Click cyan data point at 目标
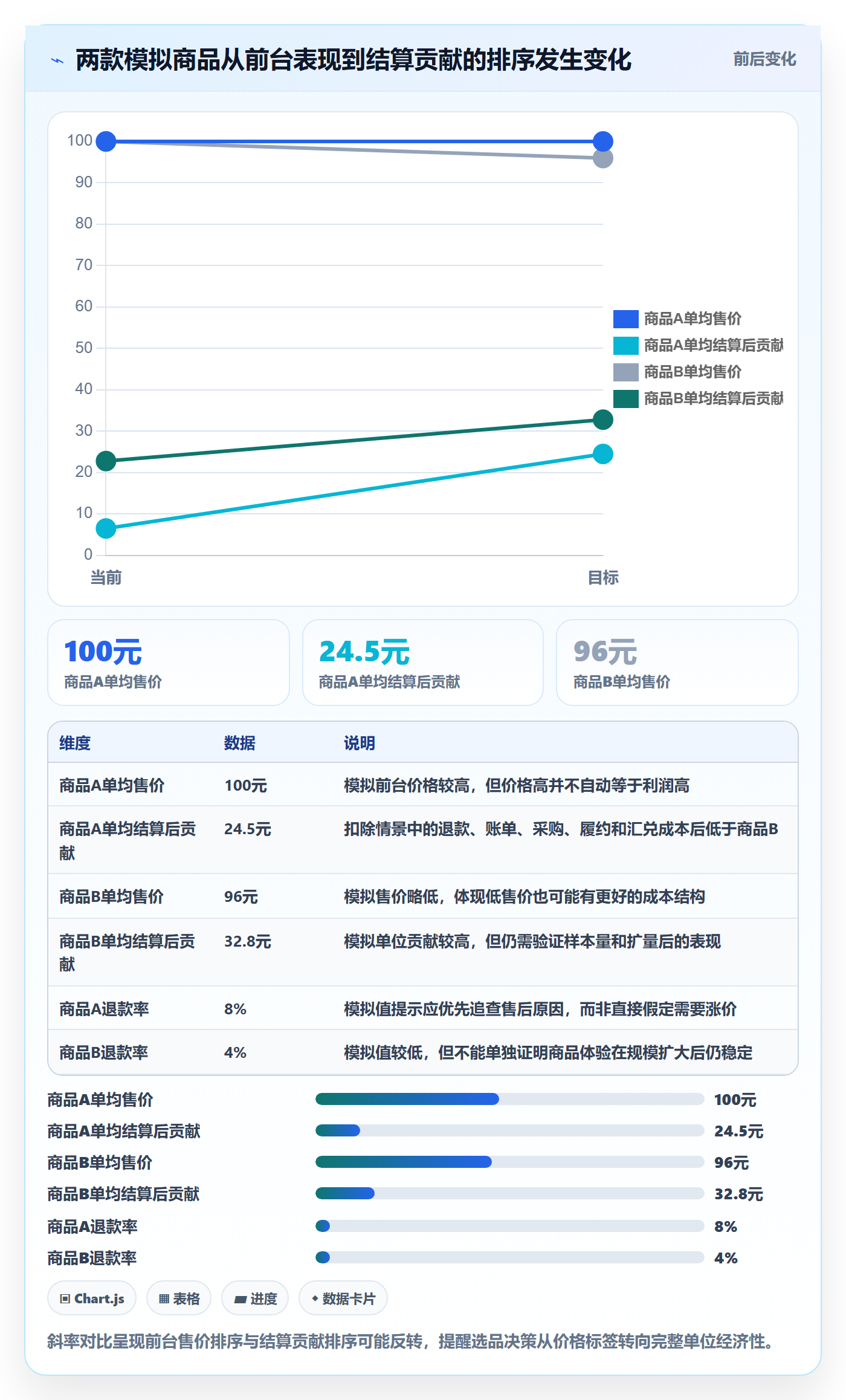Viewport: 846px width, 1400px height. point(602,454)
